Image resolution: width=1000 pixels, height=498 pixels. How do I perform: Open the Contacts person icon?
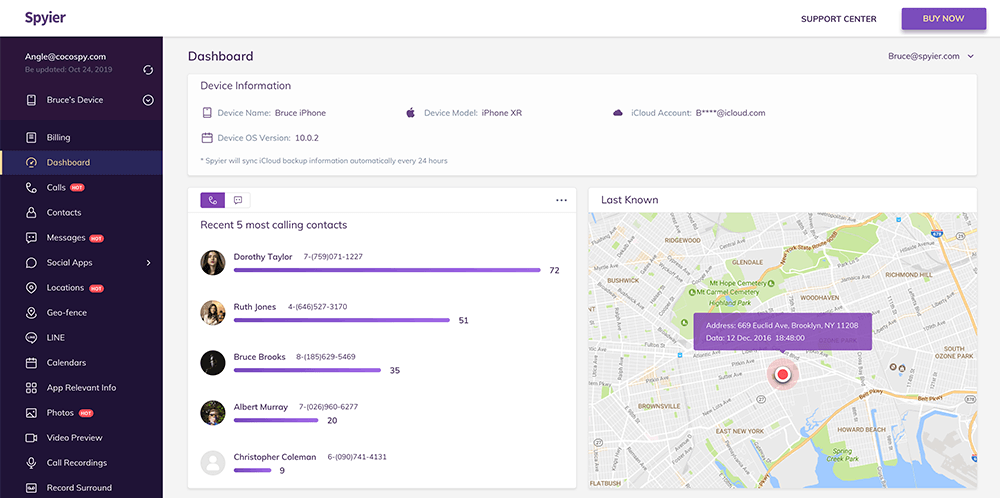(x=31, y=212)
